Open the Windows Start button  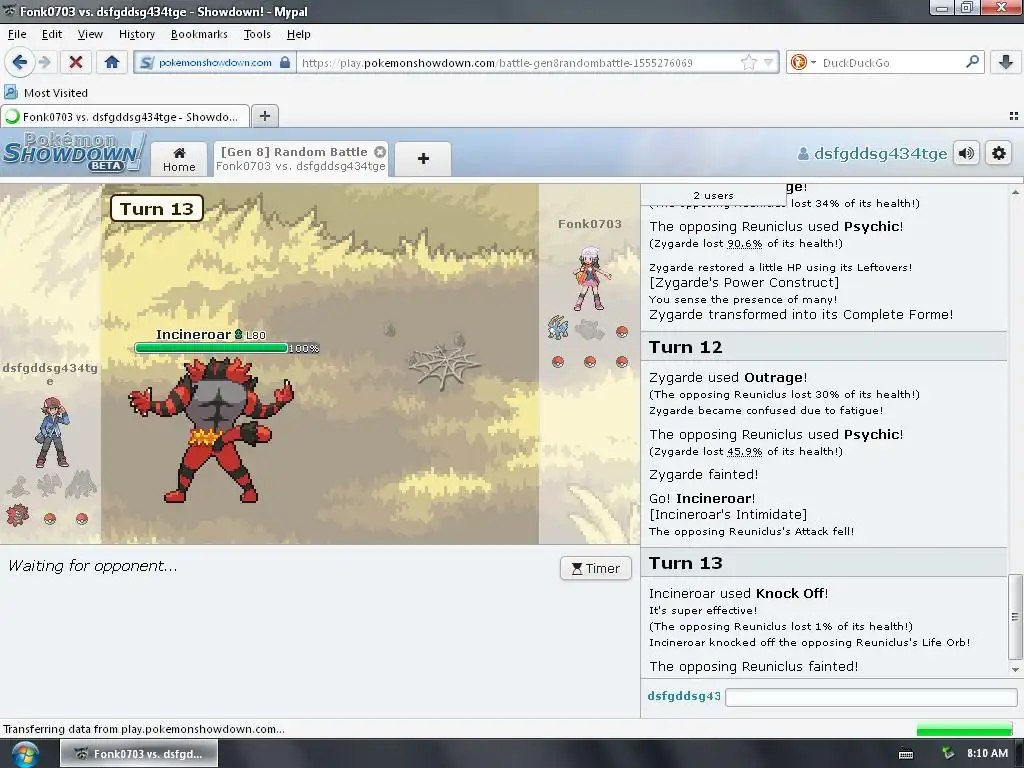[x=24, y=754]
